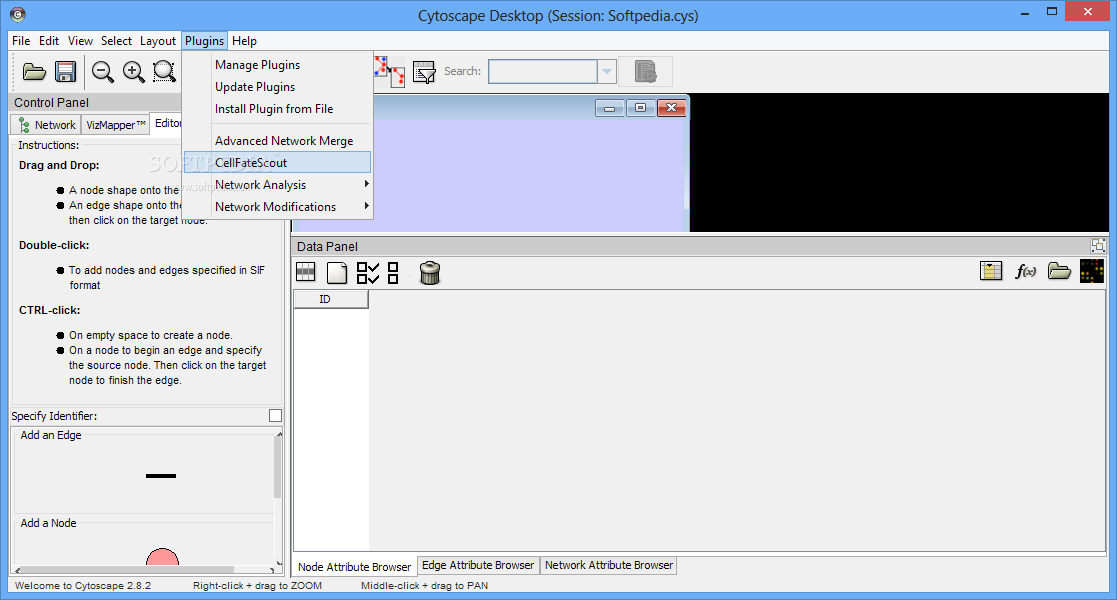Viewport: 1117px width, 600px height.
Task: Switch to the VizMapper tab
Action: click(x=115, y=125)
